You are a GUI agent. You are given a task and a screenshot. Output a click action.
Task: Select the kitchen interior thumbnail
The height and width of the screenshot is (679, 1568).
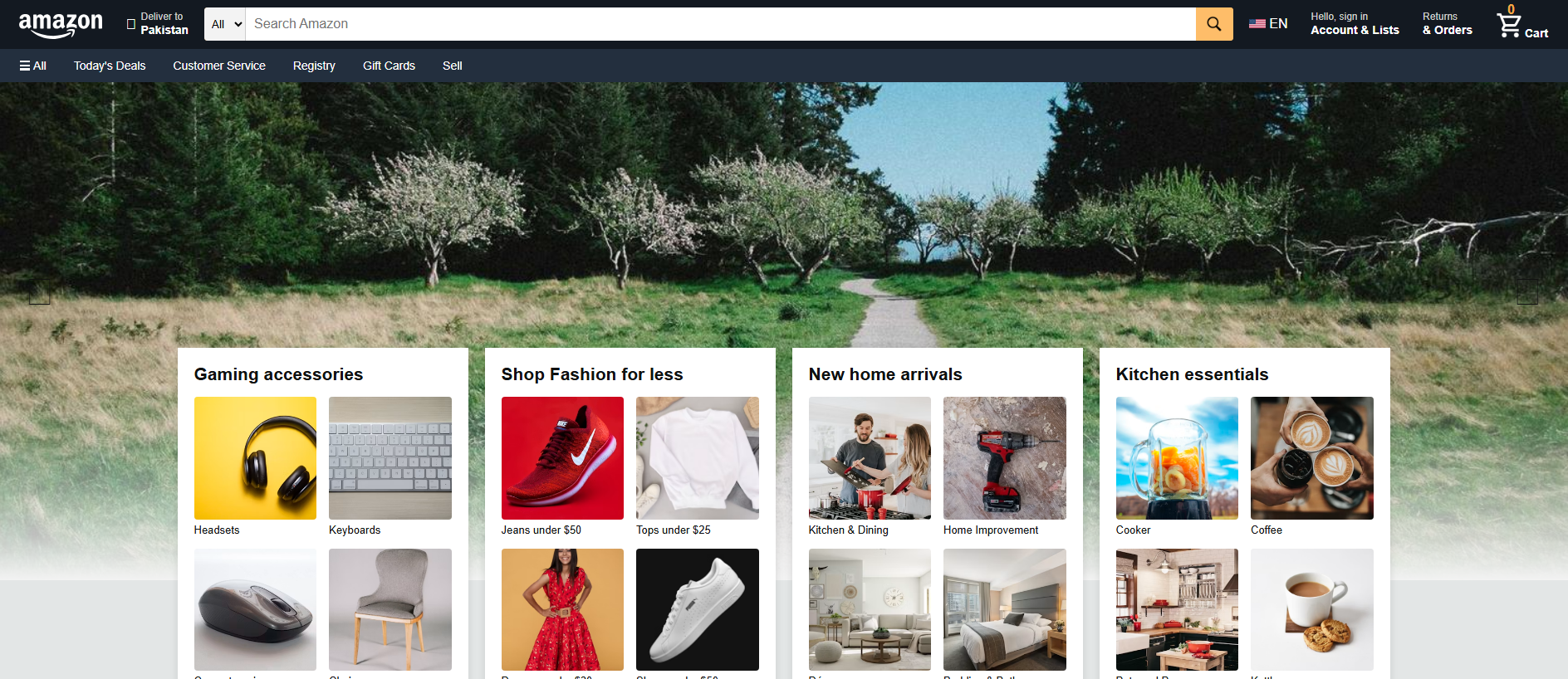point(1177,609)
